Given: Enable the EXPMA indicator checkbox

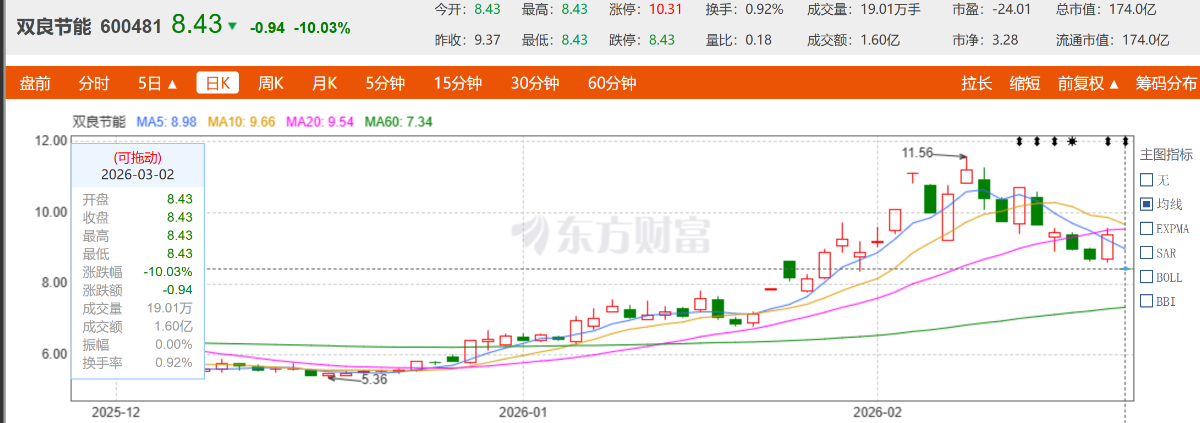Looking at the screenshot, I should (x=1146, y=228).
